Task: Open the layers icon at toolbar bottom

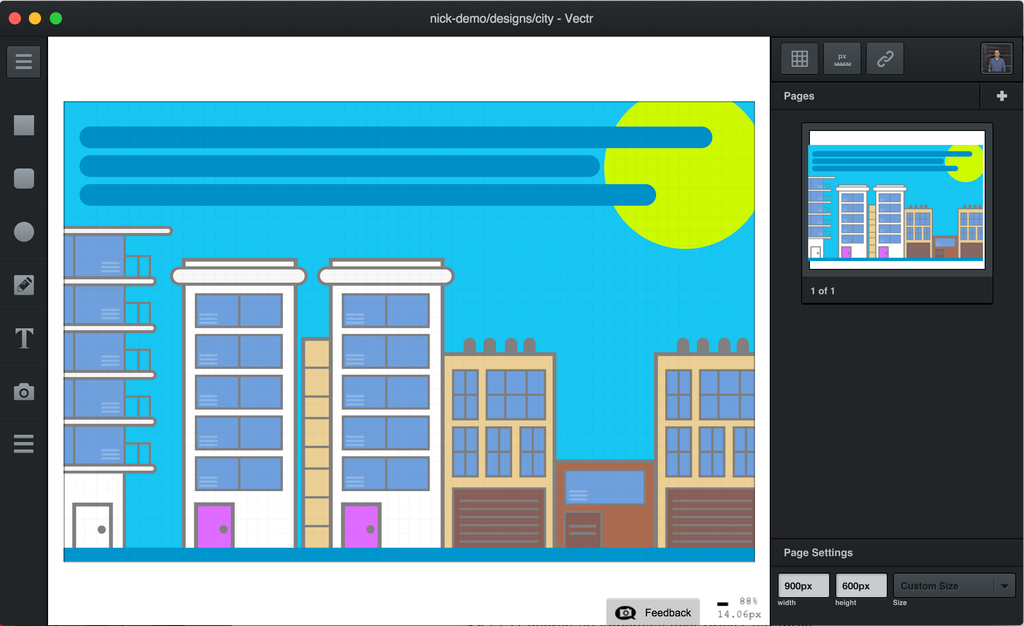Action: (x=23, y=444)
